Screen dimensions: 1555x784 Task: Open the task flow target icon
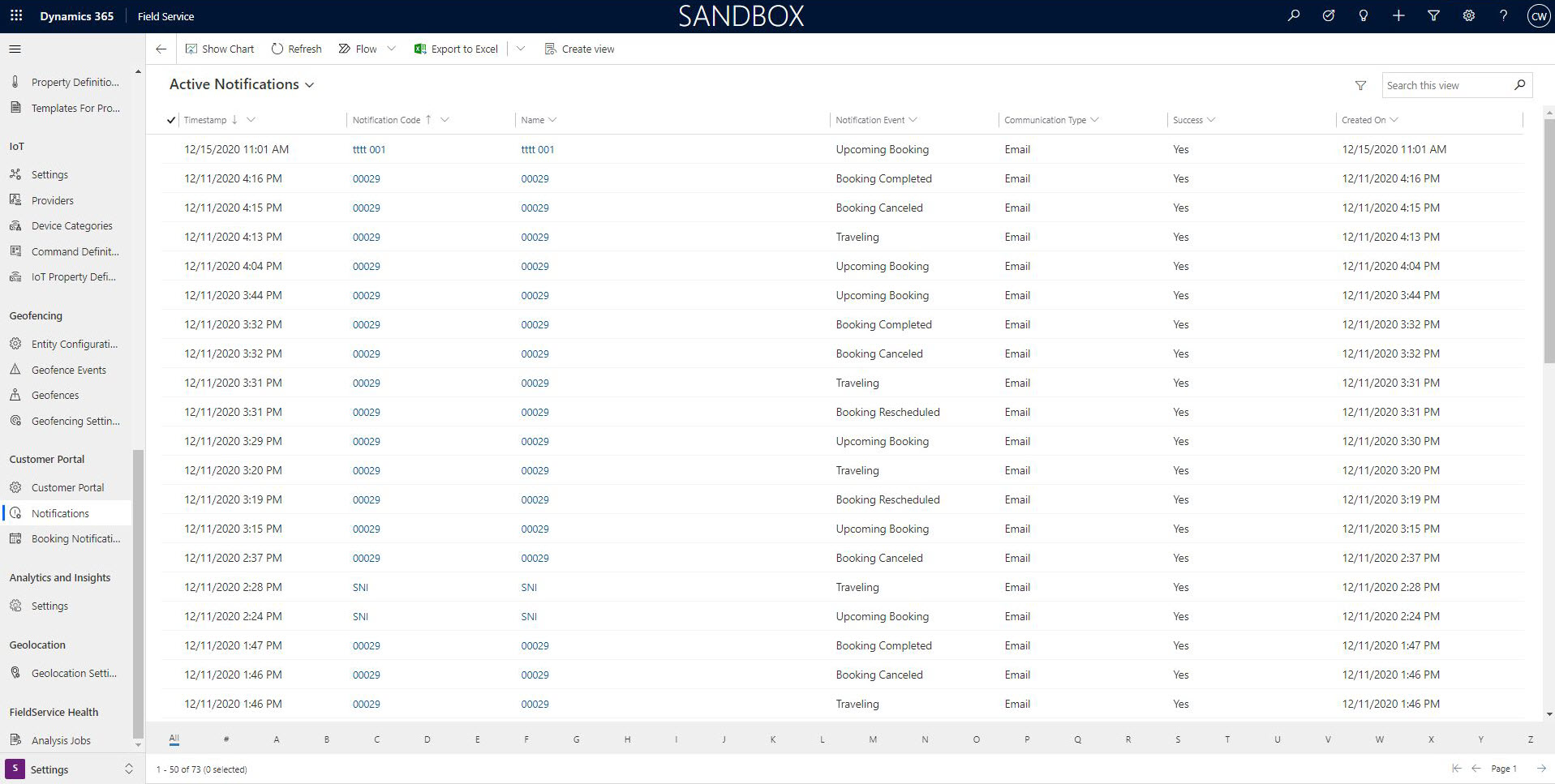point(1329,15)
